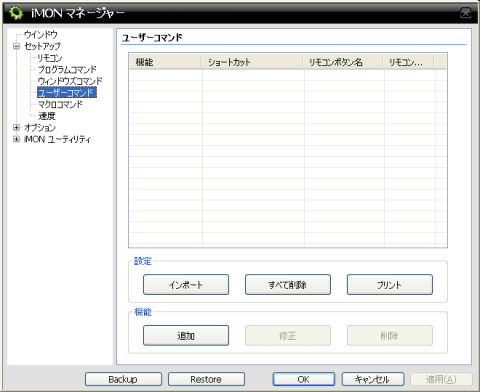480x392 pixels.
Task: Select ウインドウ in the tree
Action: [x=41, y=35]
